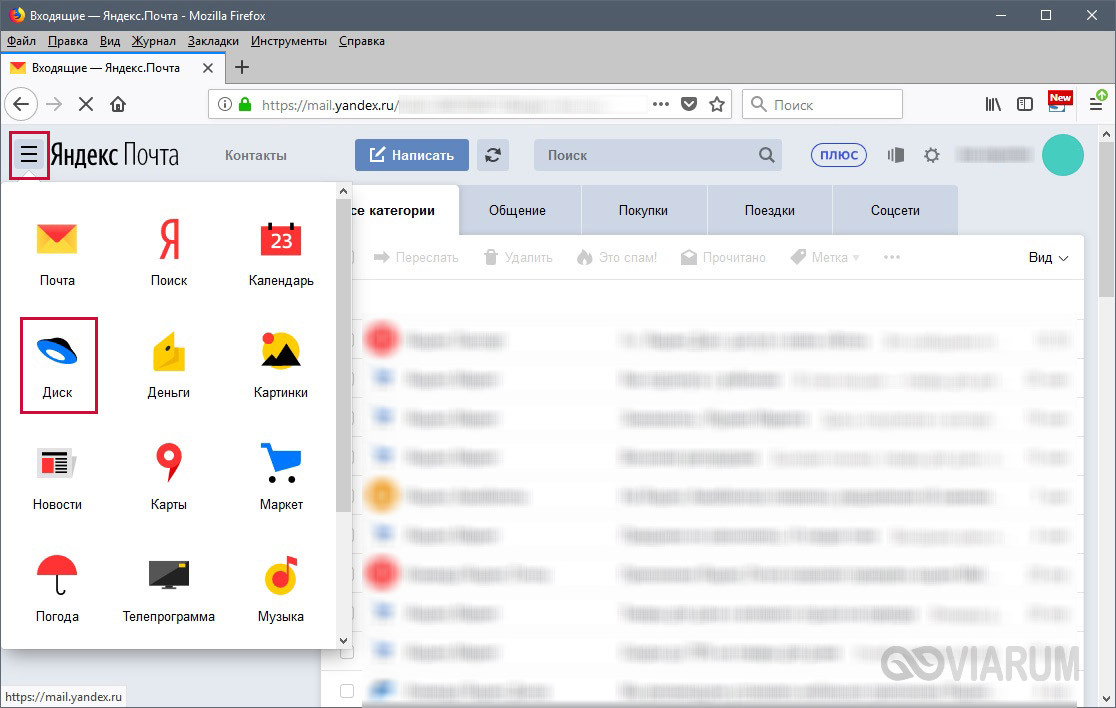Screen dimensions: 1116x708
Task: Click the user avatar circle
Action: (x=1063, y=155)
